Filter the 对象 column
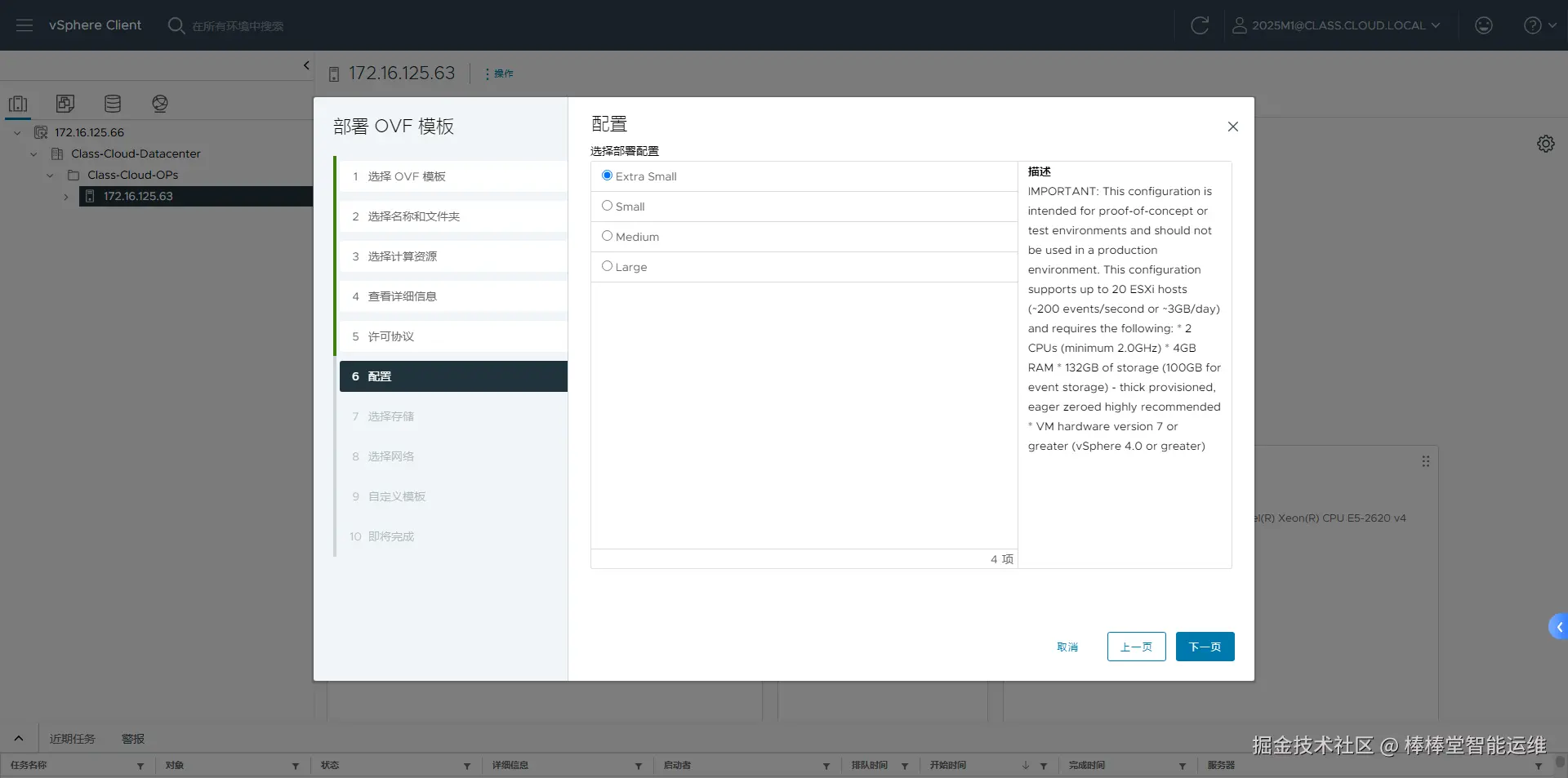The width and height of the screenshot is (1568, 778). 296,766
